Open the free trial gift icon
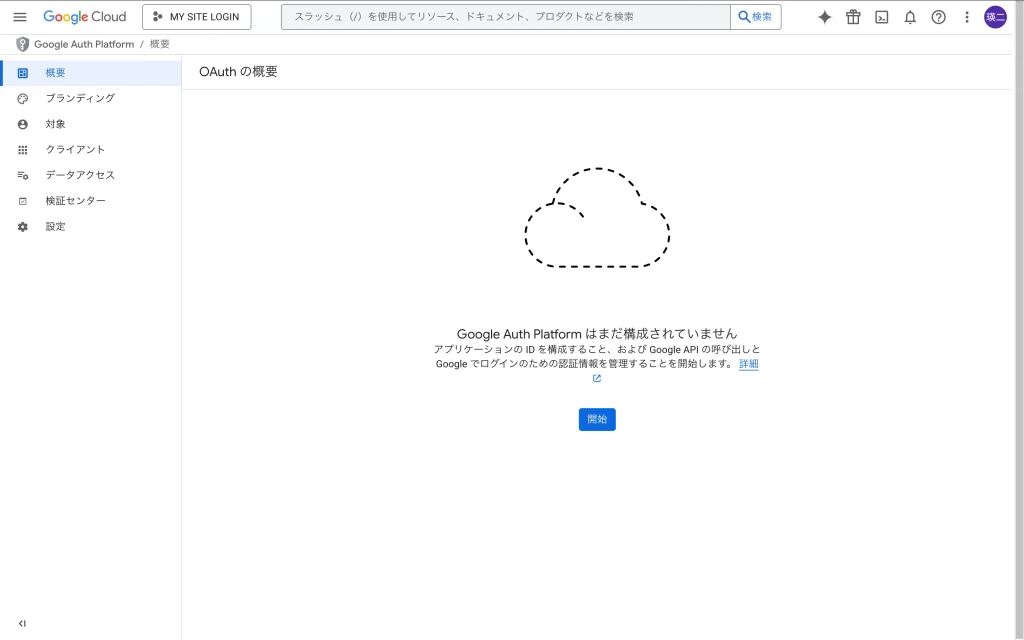 [x=853, y=17]
